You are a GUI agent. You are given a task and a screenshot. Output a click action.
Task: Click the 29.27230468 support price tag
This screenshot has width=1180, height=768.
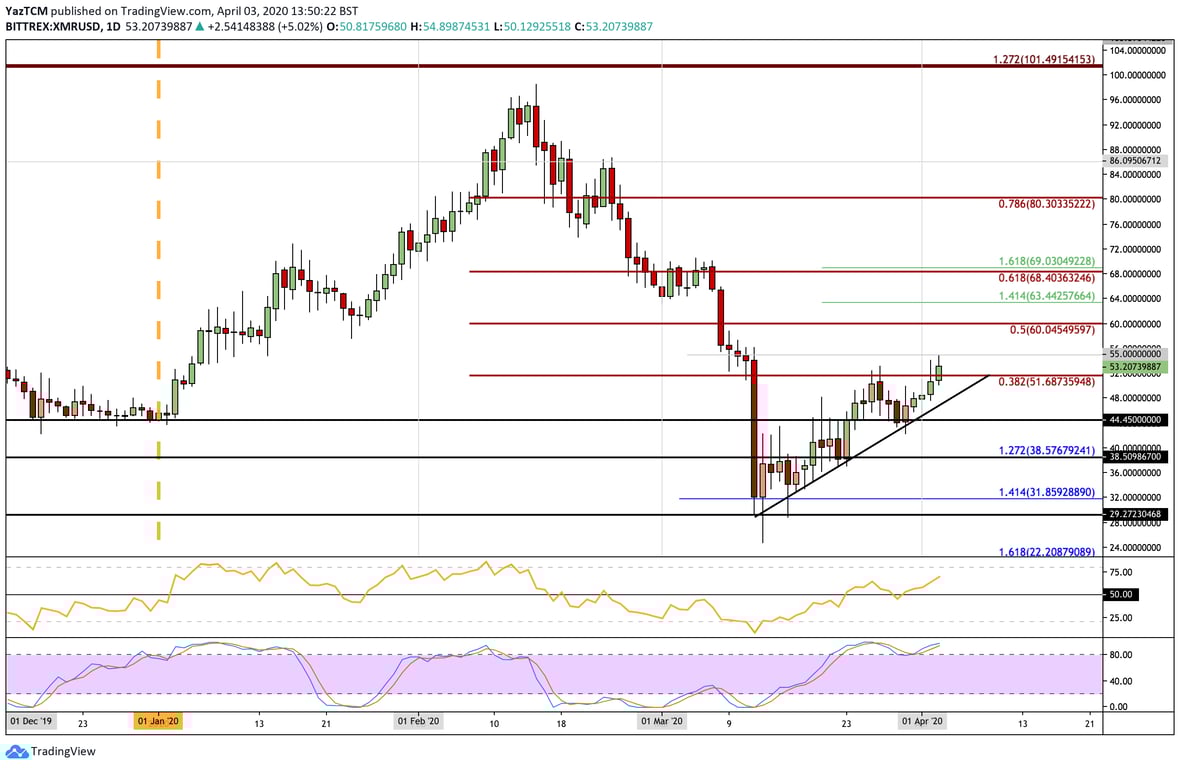point(1133,514)
